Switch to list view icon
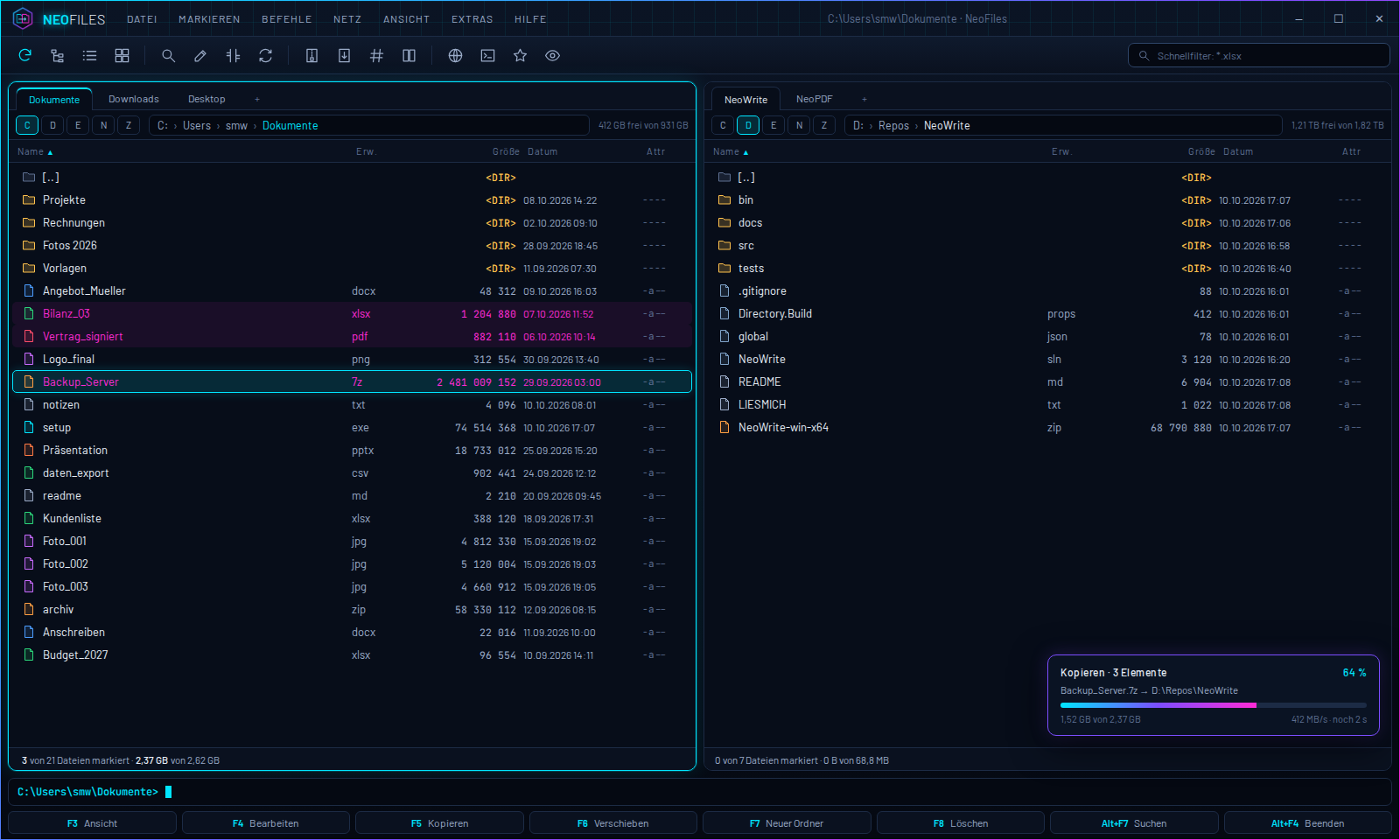This screenshot has width=1400, height=840. tap(89, 56)
